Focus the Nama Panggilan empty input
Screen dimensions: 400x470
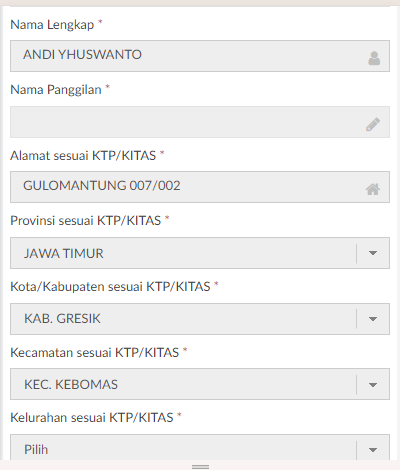click(x=200, y=122)
